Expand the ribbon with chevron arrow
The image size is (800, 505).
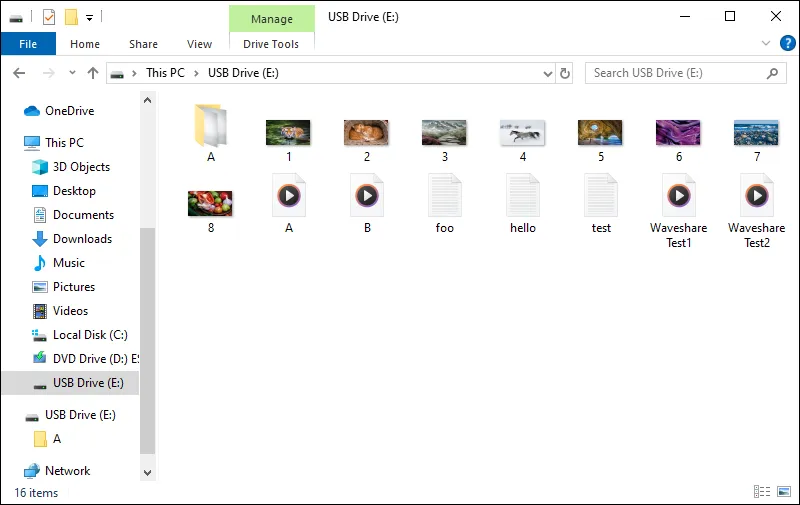click(766, 44)
